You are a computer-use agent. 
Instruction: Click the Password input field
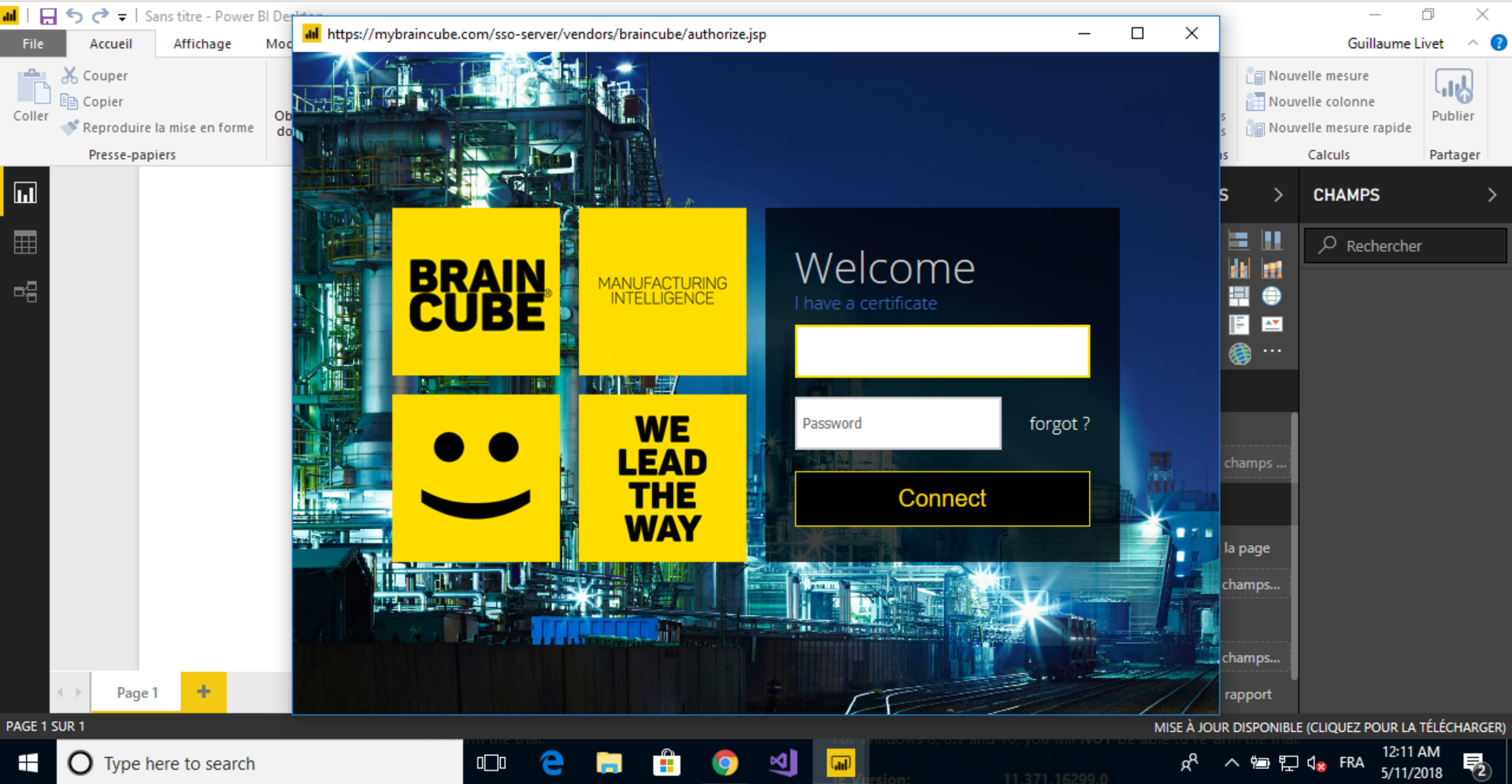[x=898, y=423]
